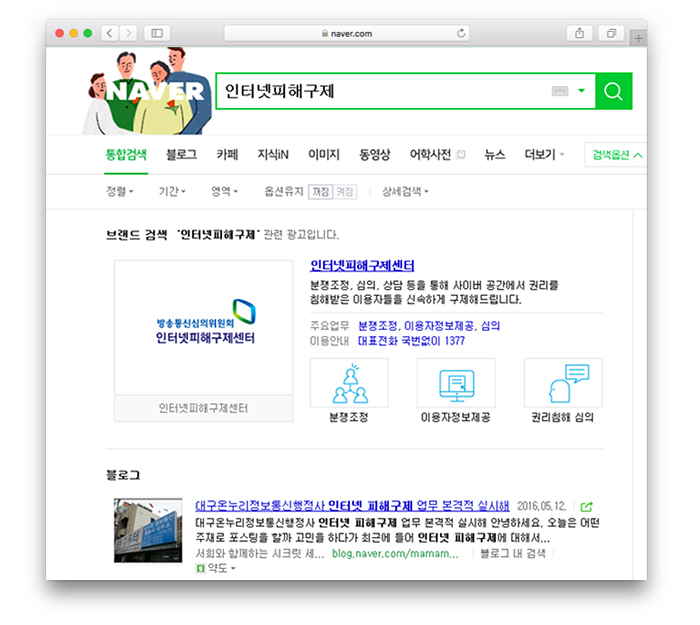Screen dimensions: 700x625
Task: Click the 분쟁조정 people icon
Action: (x=350, y=383)
